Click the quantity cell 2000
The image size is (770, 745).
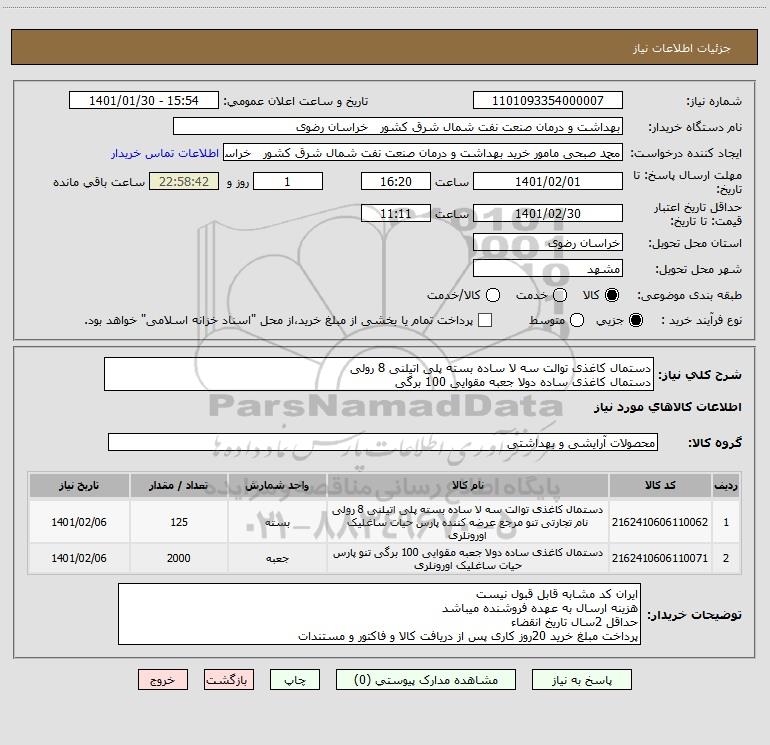[179, 558]
